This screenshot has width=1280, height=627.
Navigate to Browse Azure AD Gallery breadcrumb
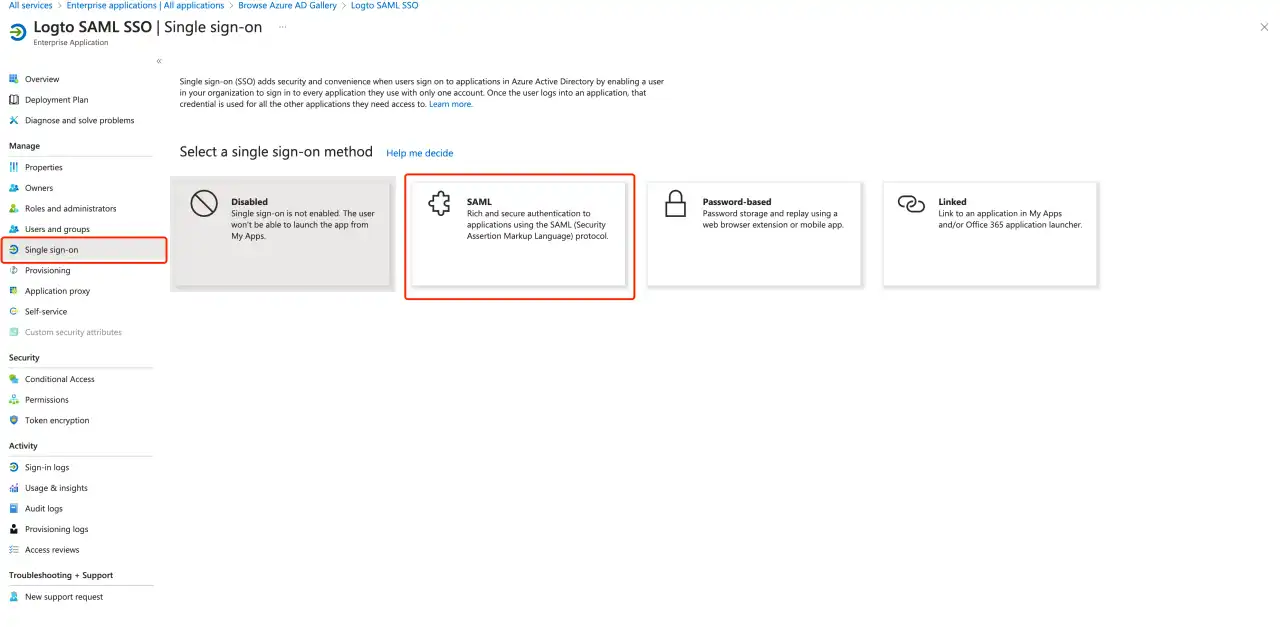(x=287, y=5)
